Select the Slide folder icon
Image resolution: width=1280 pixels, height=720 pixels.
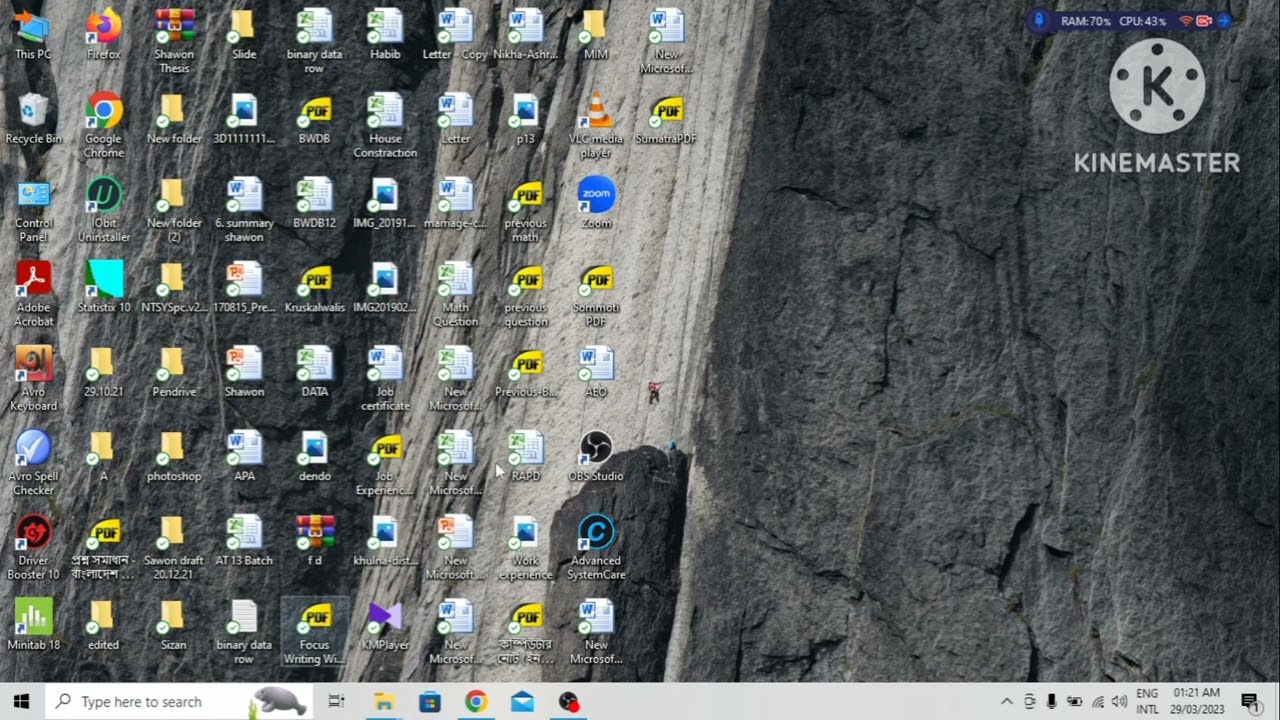point(244,34)
